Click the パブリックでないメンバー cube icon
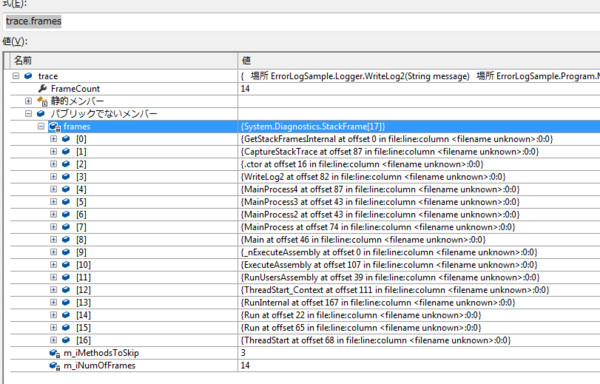This screenshot has width=600, height=384. click(41, 114)
